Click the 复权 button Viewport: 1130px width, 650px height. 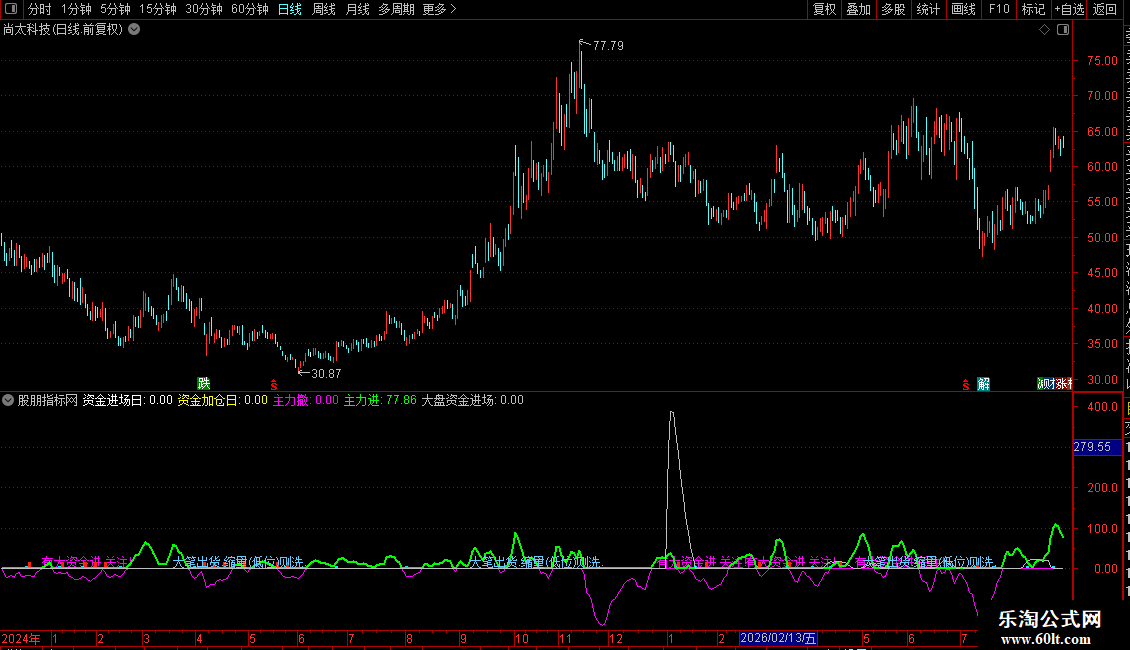coord(824,9)
